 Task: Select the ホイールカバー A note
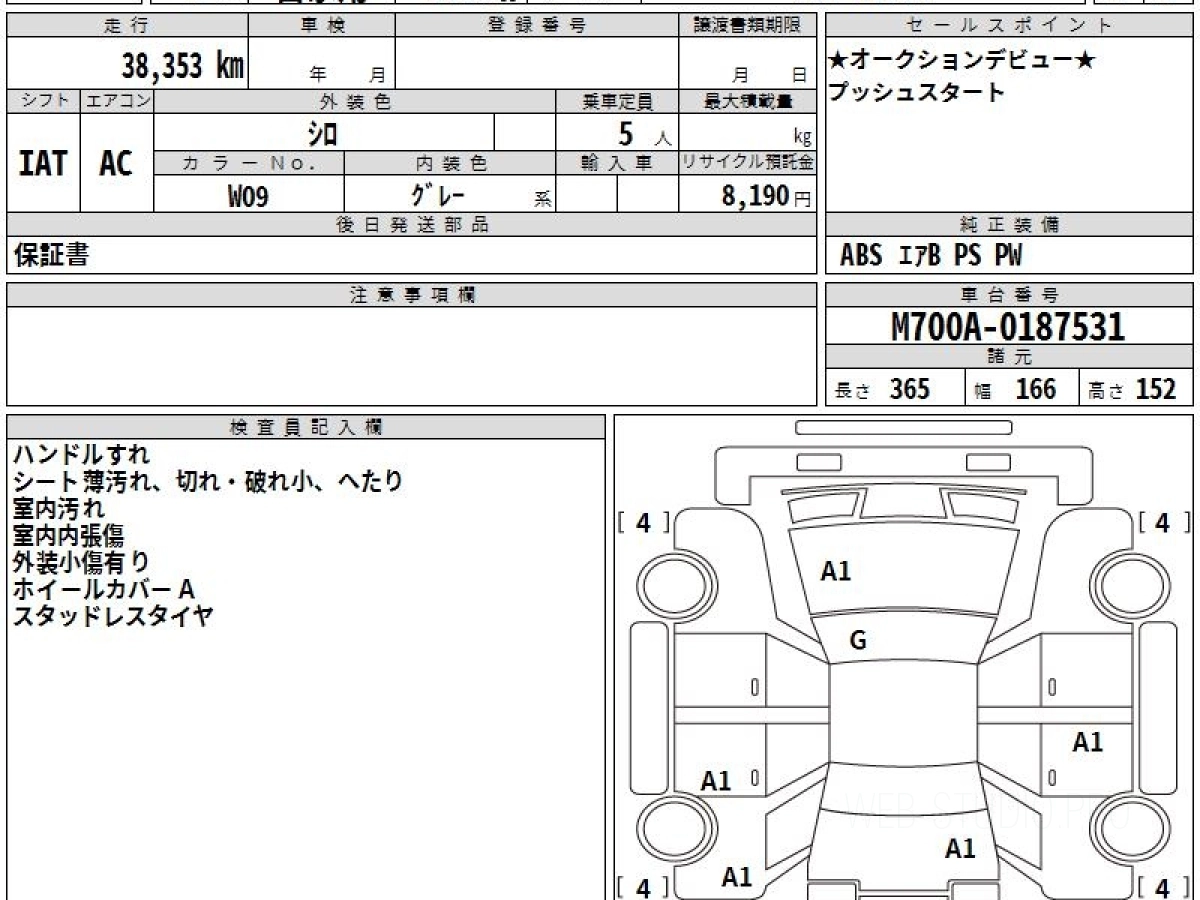click(103, 589)
